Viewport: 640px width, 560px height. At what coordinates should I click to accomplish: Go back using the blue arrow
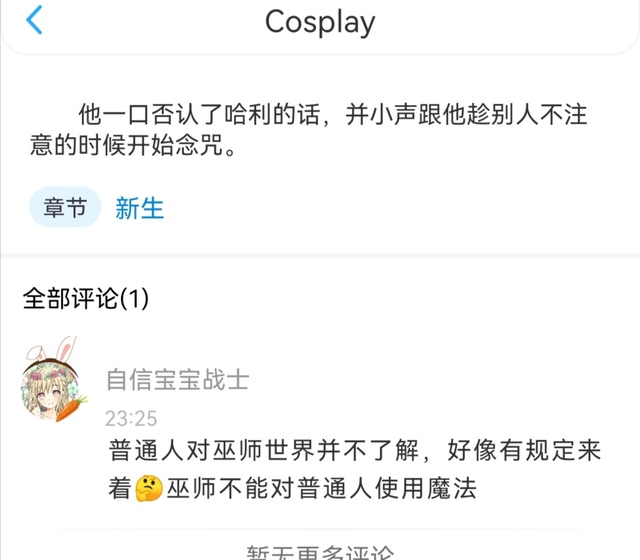(x=34, y=20)
